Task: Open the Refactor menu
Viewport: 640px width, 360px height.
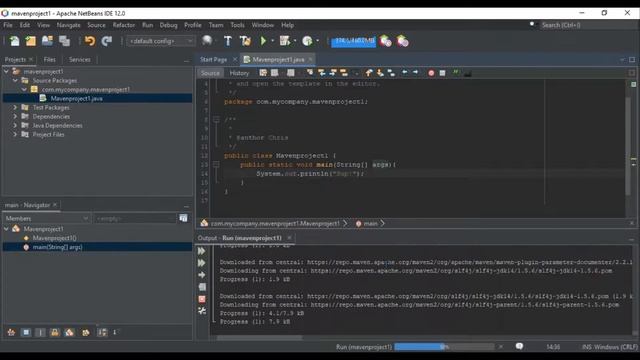Action: pos(124,25)
